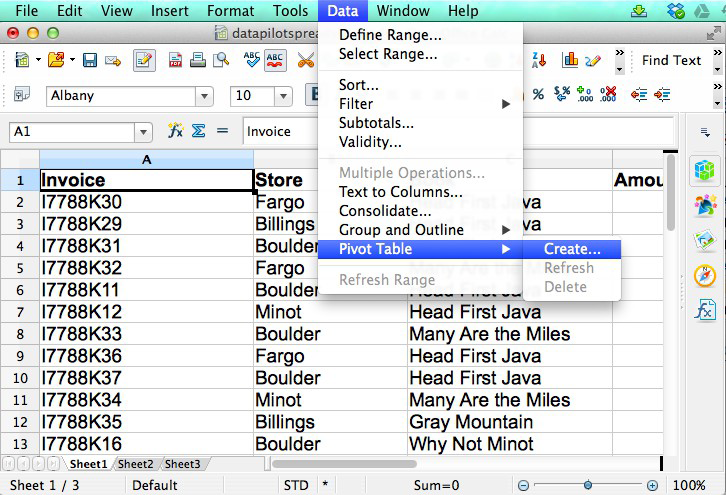Toggle STD selection mode in status bar
The image size is (726, 495).
tap(296, 485)
